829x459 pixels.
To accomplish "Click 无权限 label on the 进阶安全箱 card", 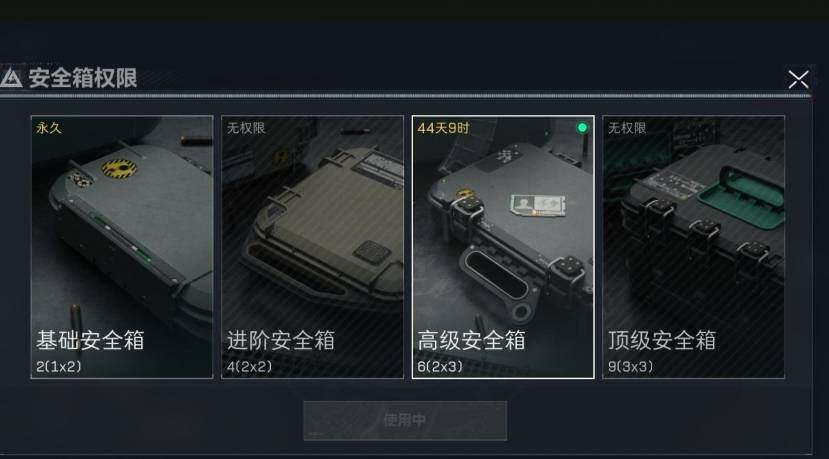I will click(246, 128).
